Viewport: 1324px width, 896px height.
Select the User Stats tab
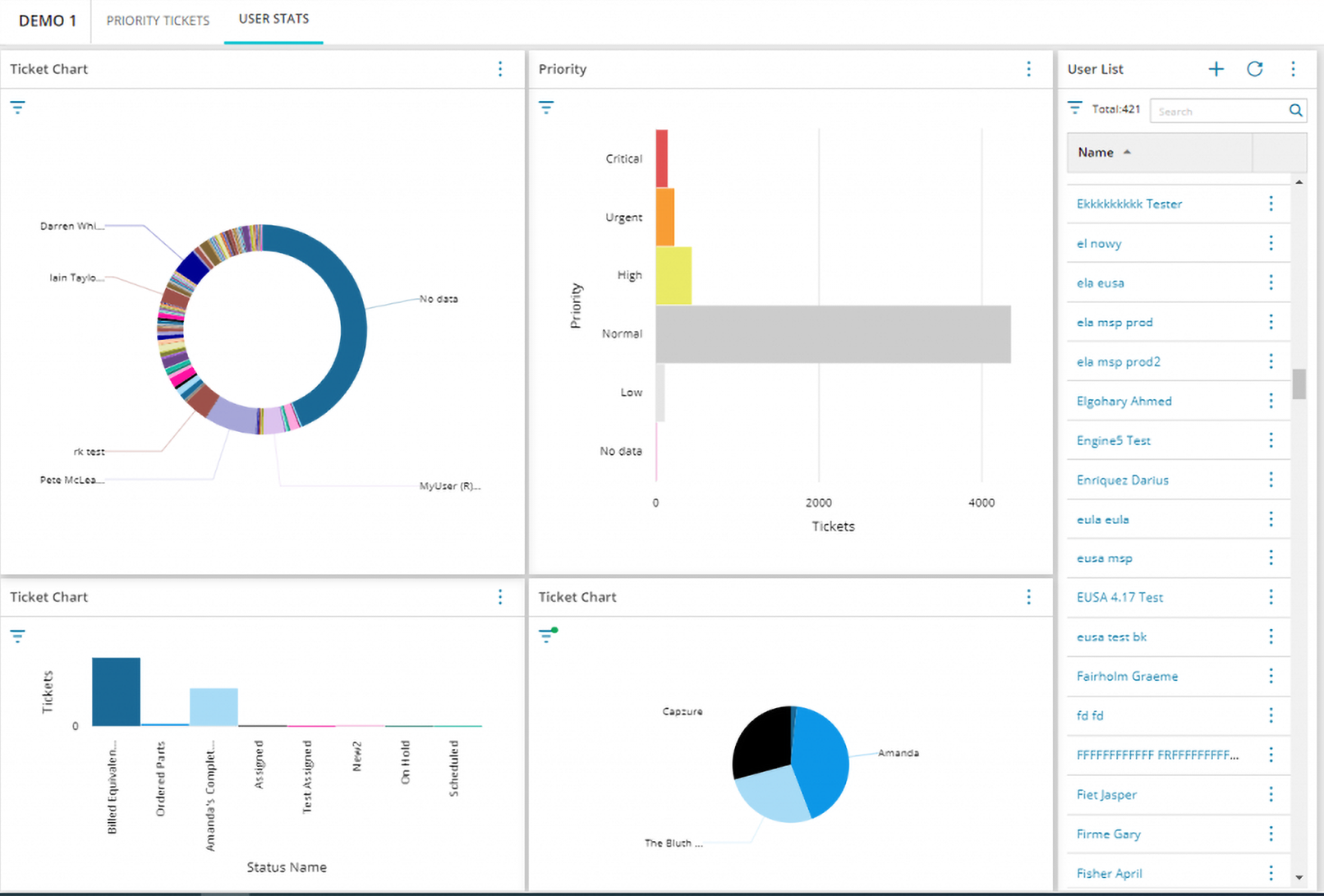coord(274,19)
